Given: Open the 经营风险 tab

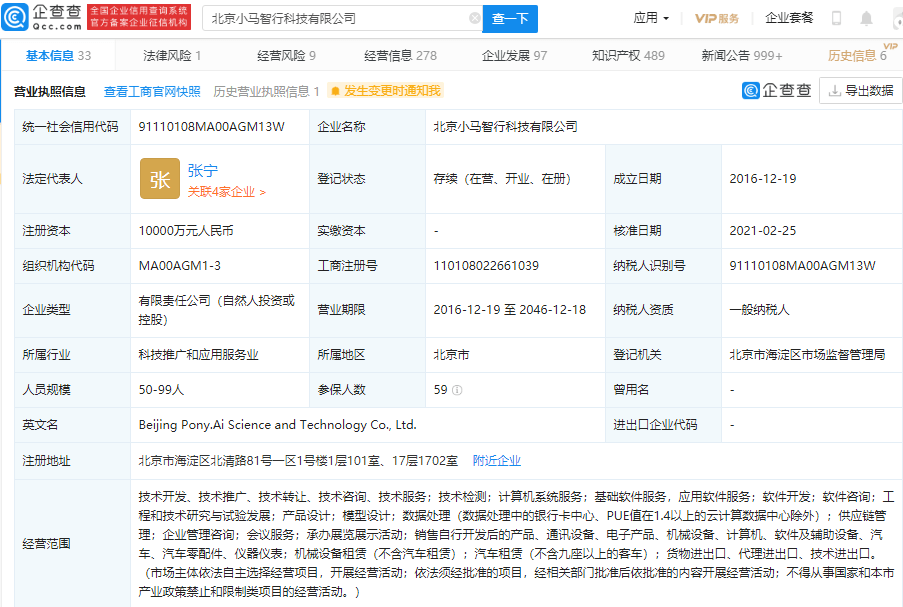Looking at the screenshot, I should click(x=286, y=56).
